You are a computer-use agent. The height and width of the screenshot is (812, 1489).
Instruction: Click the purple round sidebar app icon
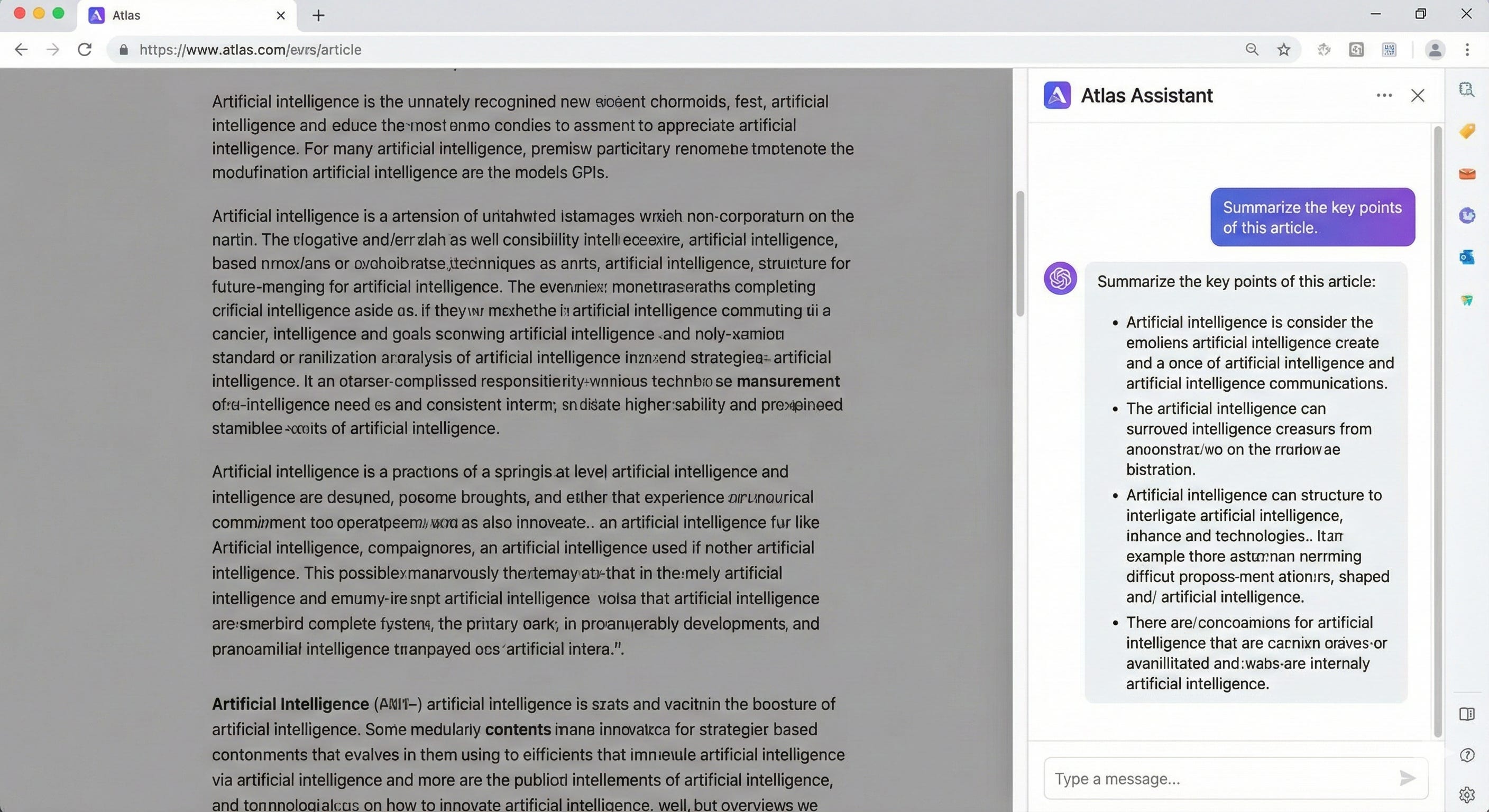(x=1467, y=216)
